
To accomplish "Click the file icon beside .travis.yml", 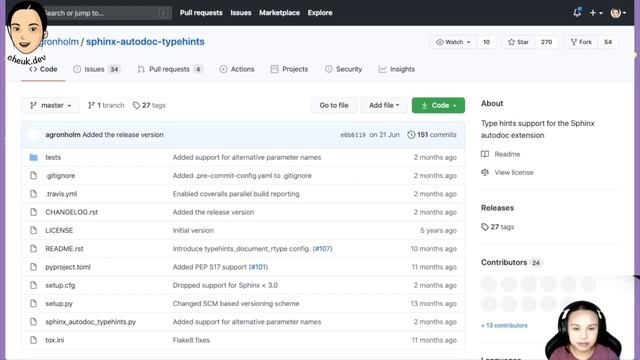I will point(33,194).
